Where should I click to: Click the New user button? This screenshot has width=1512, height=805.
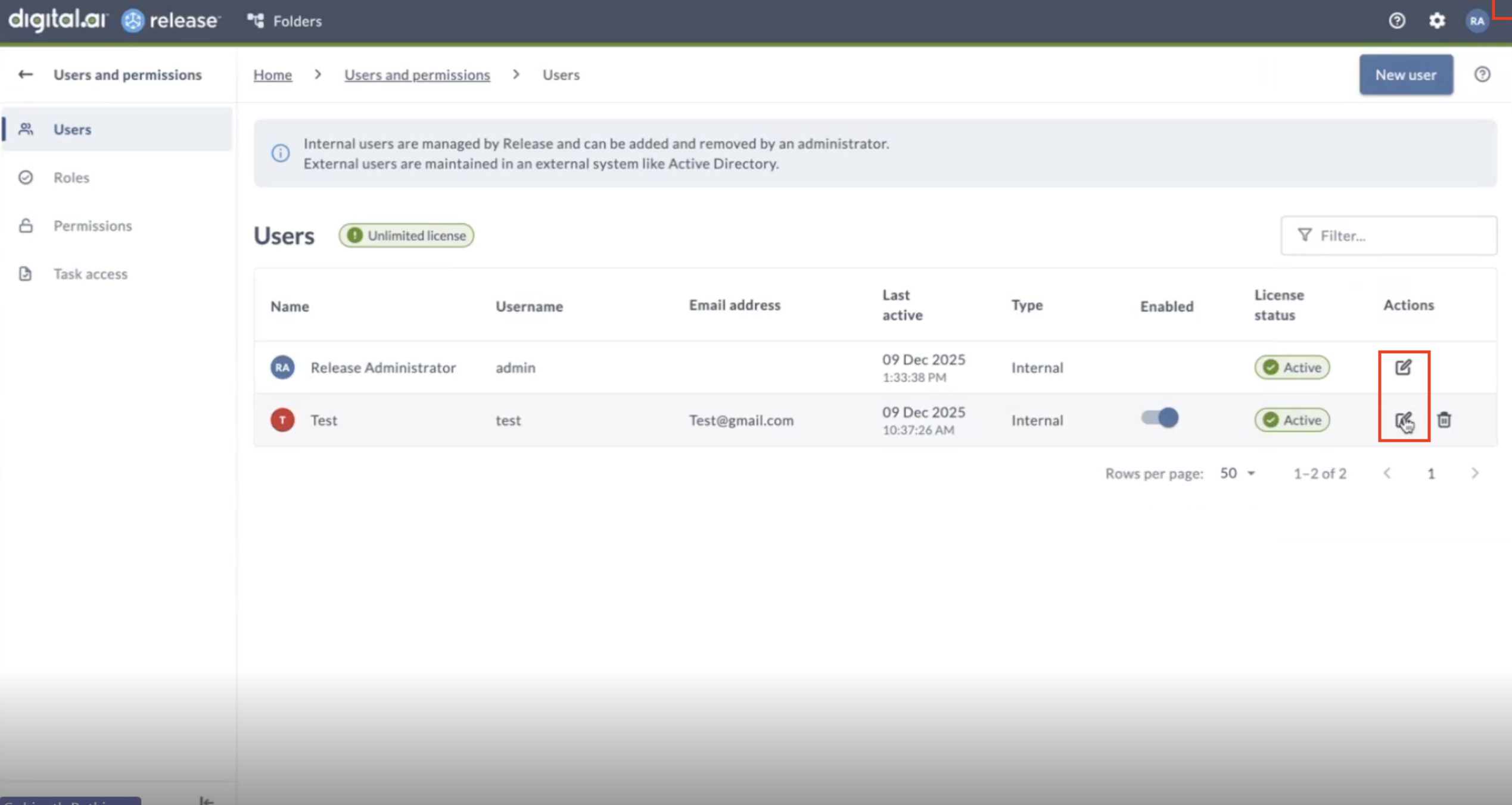tap(1405, 74)
